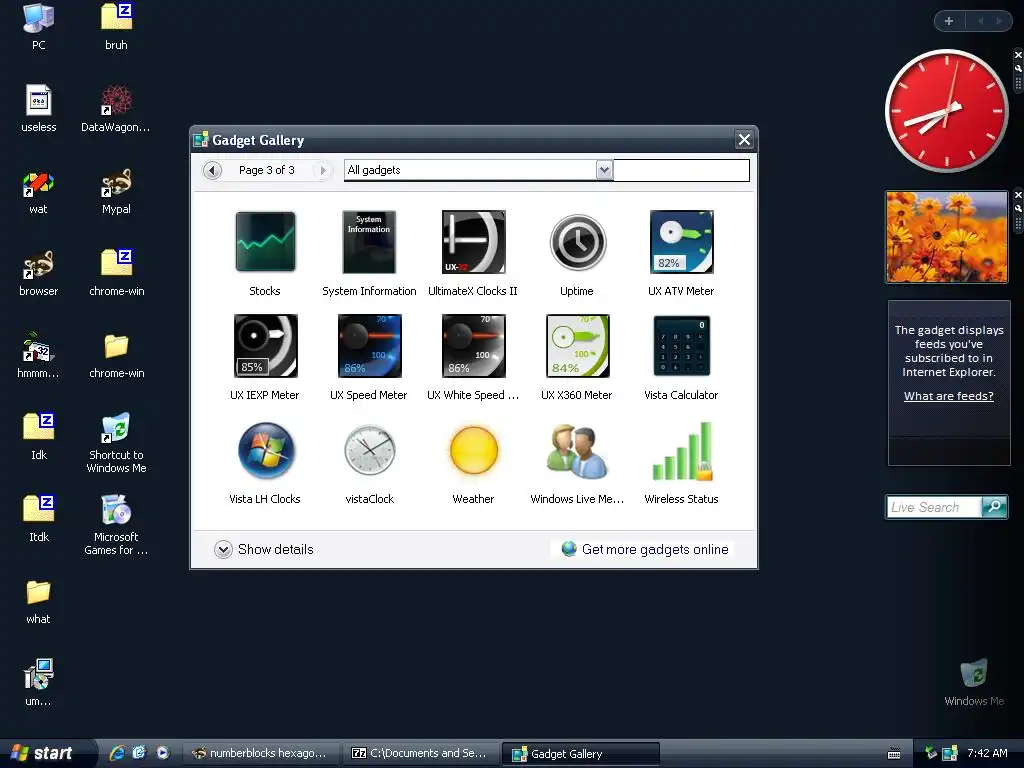The image size is (1024, 768).
Task: Click the clock gadget options wrench icon
Action: coord(1018,68)
